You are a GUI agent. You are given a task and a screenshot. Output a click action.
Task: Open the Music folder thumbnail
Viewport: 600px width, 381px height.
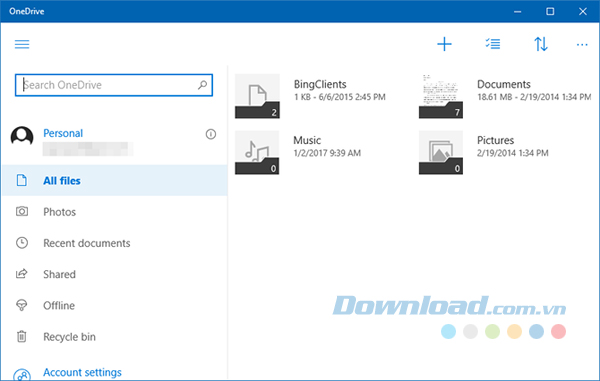(257, 152)
